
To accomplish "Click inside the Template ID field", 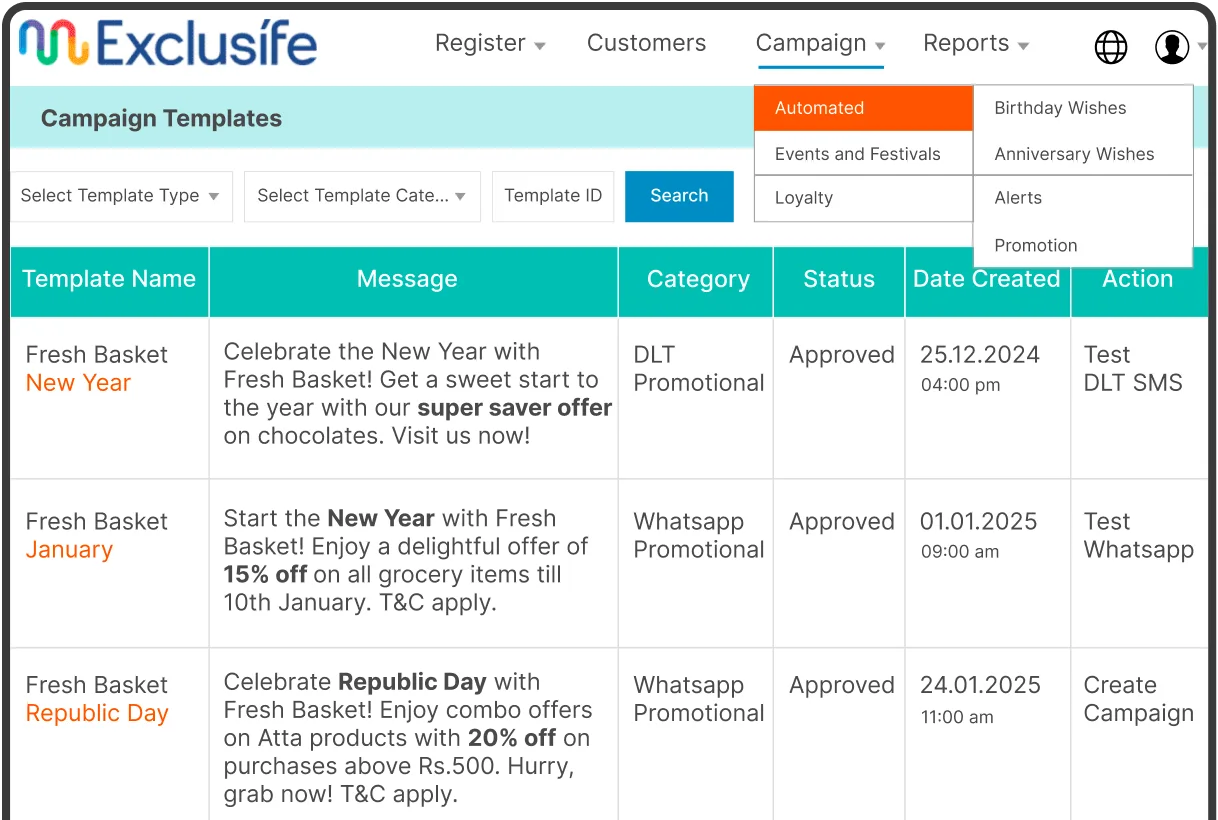I will (552, 196).
